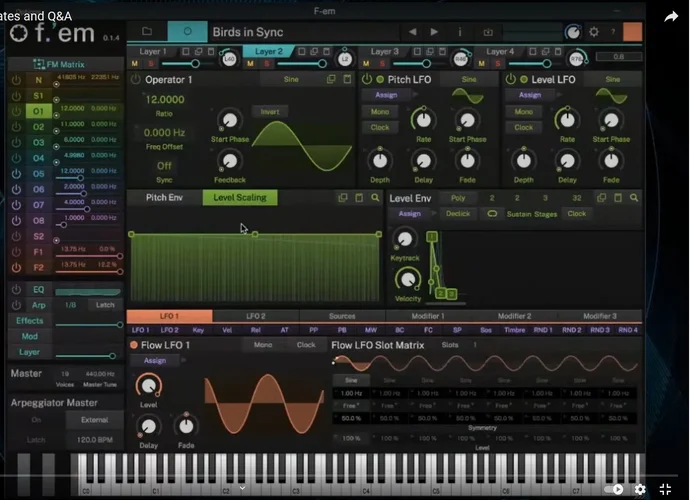Toggle the Pitch LFO power button
The width and height of the screenshot is (690, 500).
366,79
